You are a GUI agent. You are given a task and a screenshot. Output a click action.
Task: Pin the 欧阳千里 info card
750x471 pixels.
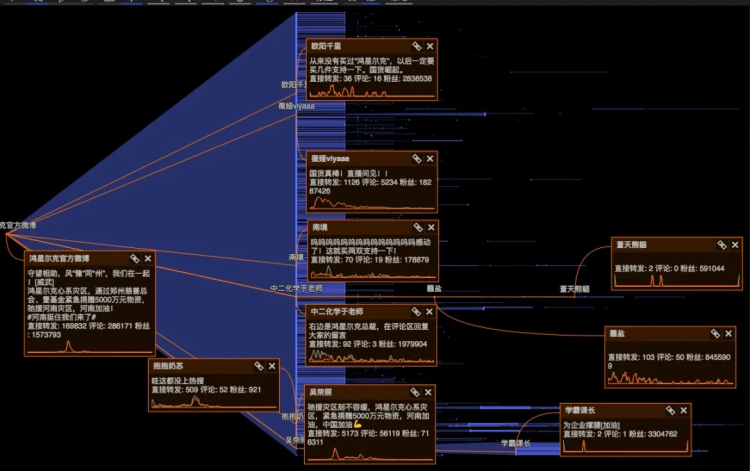417,46
